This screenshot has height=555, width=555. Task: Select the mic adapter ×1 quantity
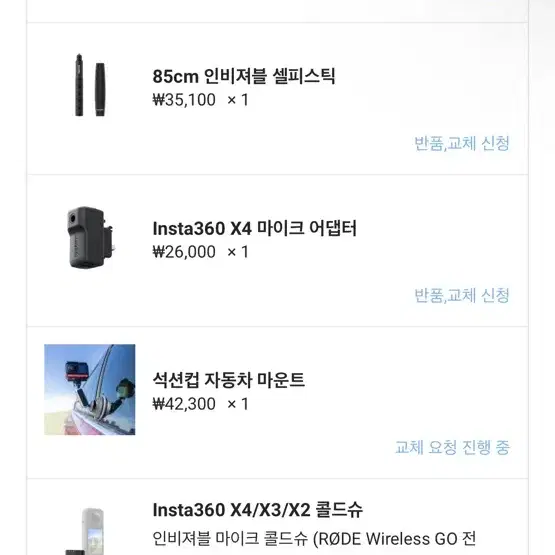pyautogui.click(x=238, y=252)
